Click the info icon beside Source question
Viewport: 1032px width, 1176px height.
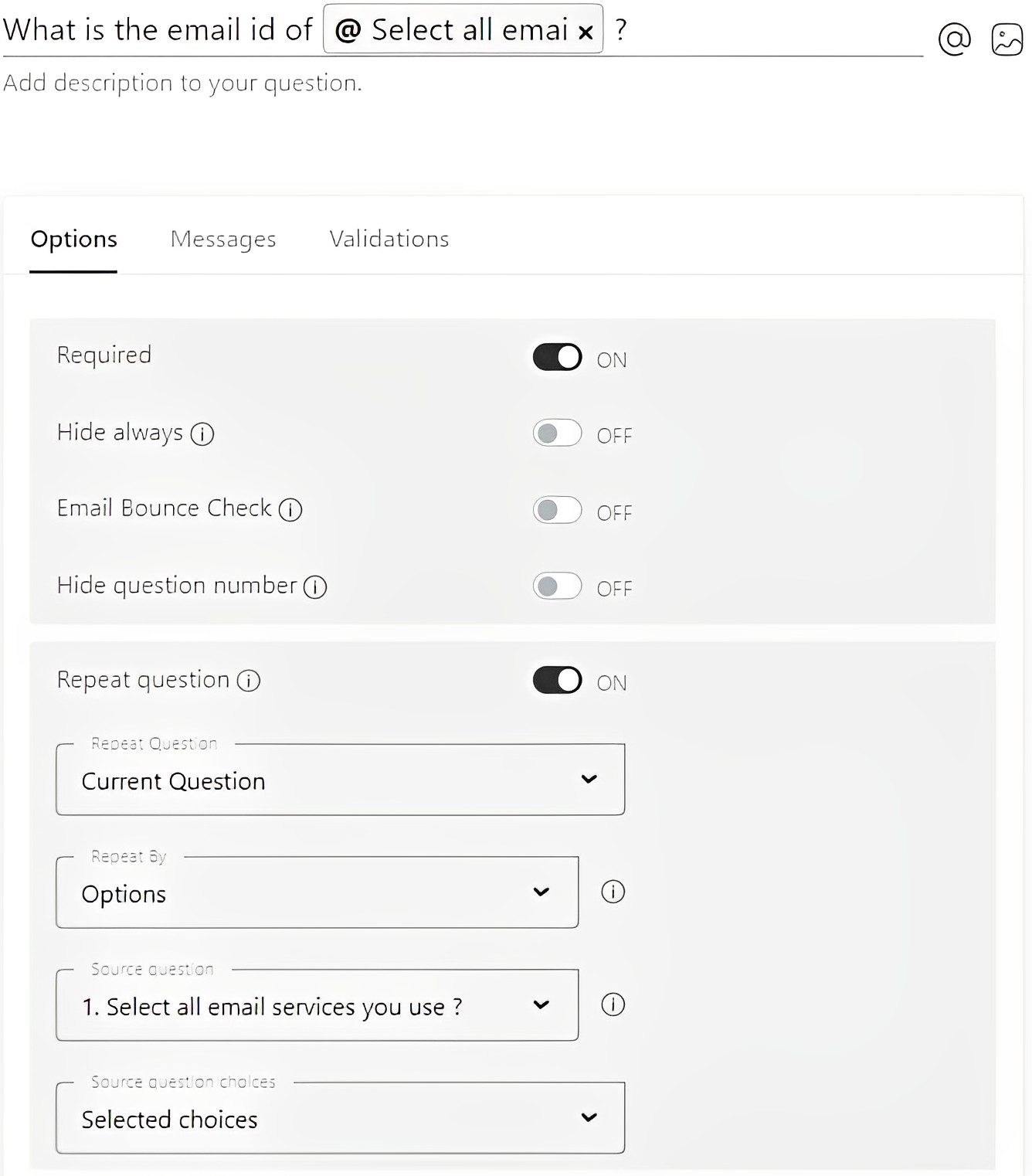tap(613, 1004)
